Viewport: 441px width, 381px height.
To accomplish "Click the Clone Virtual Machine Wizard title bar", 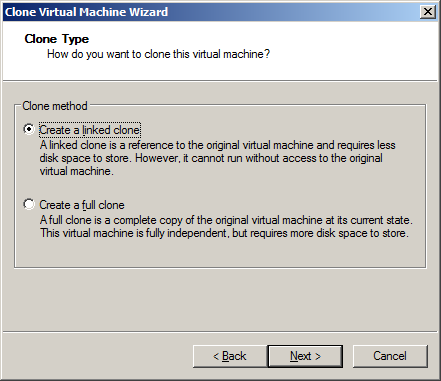I will pyautogui.click(x=210, y=12).
